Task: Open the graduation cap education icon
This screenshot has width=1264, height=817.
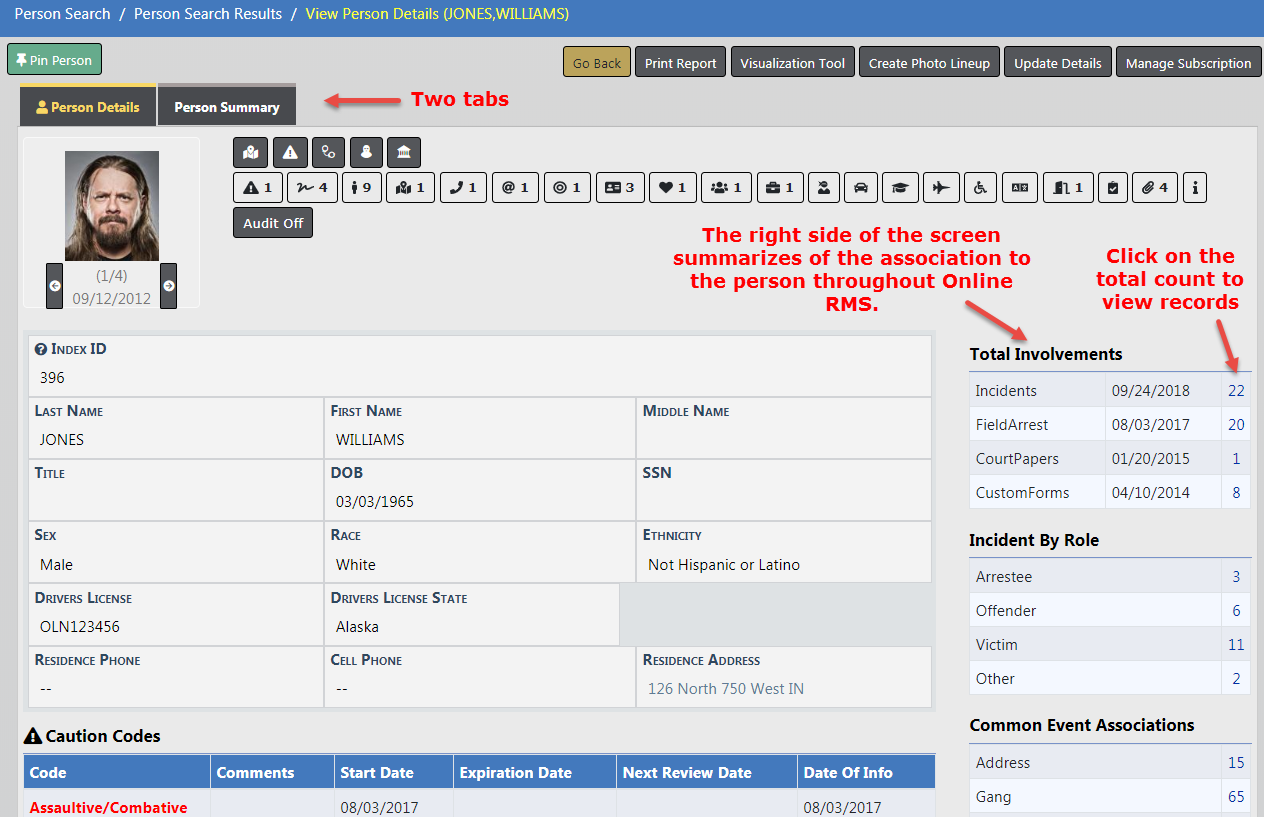Action: 900,187
